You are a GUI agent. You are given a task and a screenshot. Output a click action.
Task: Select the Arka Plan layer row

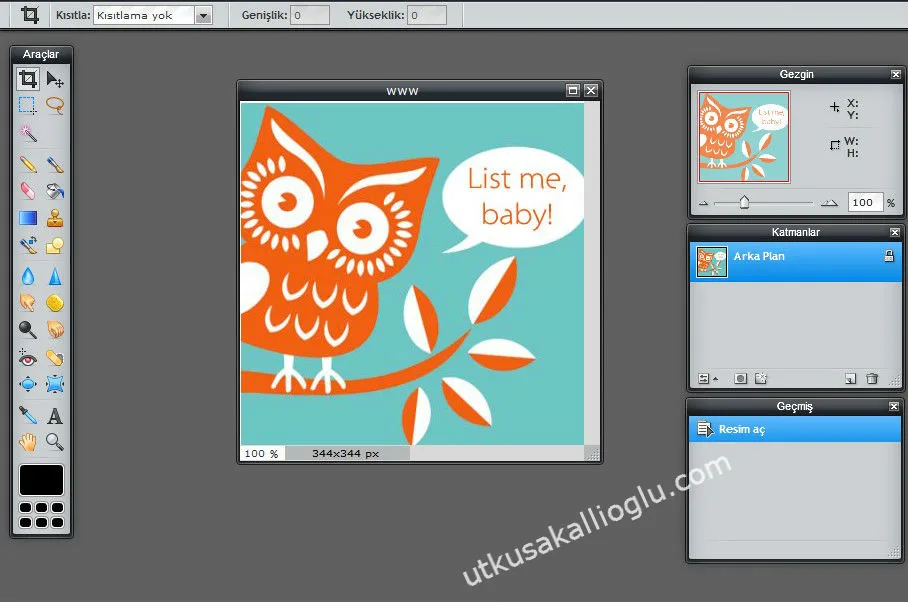pos(796,262)
